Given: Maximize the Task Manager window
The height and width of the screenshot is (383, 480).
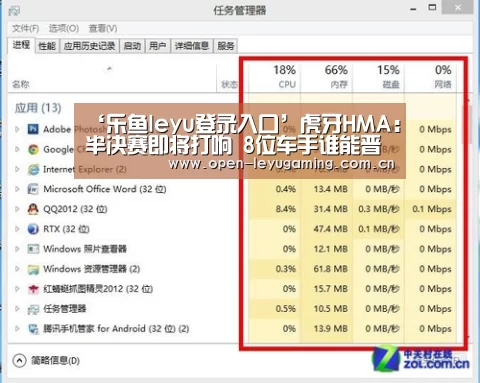Looking at the screenshot, I should pyautogui.click(x=432, y=7).
